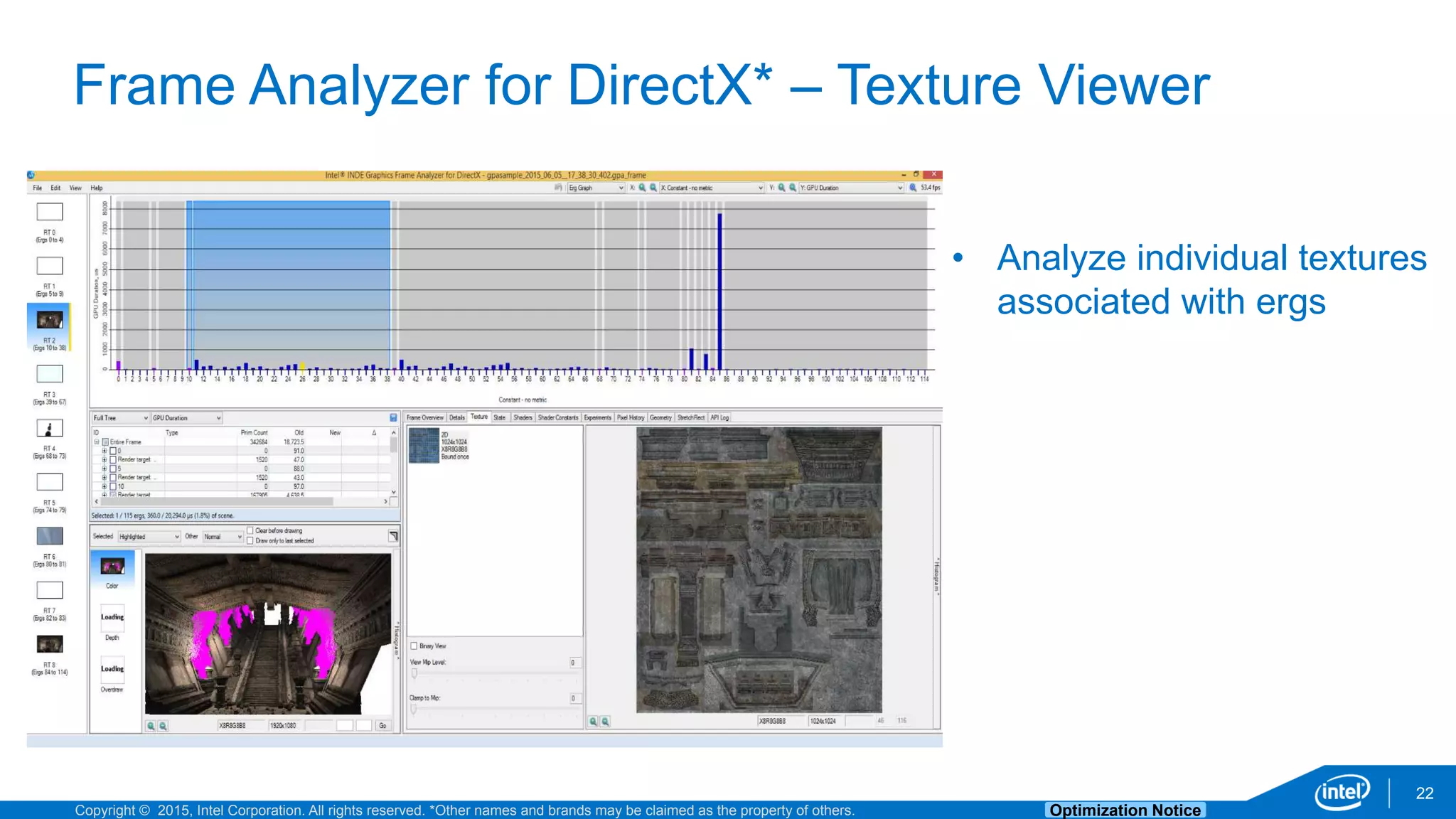Screen dimensions: 1456x819
Task: Open the Full Tree dropdown
Action: click(120, 418)
